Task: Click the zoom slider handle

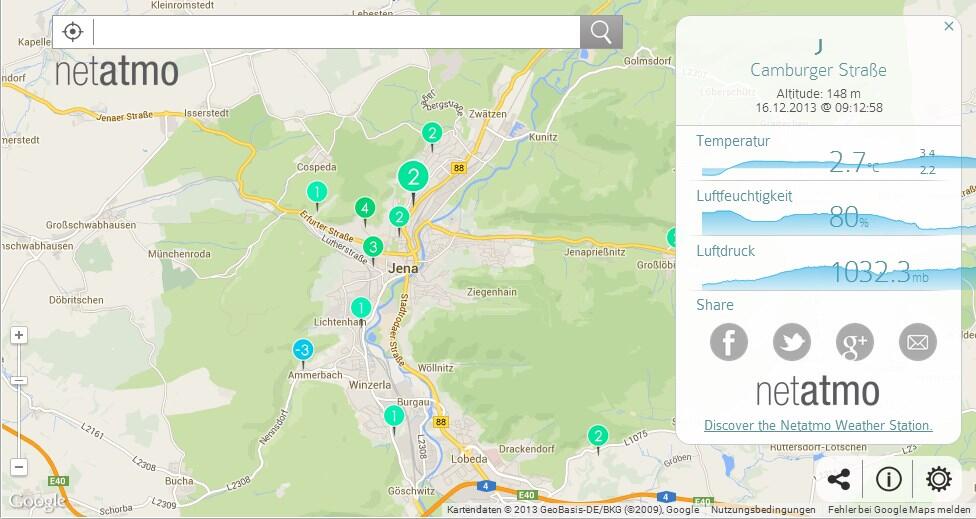Action: pos(19,380)
